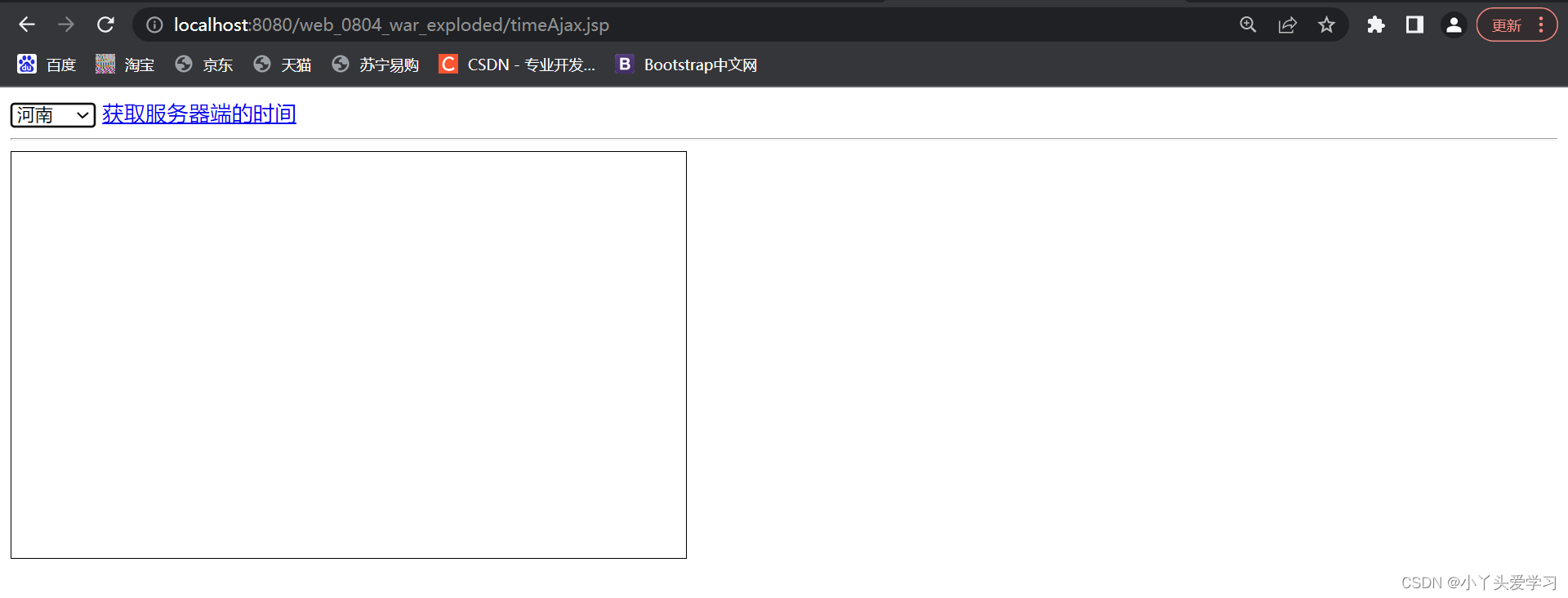Open the 百度 bookmark
Viewport: 1568px width, 598px height.
tap(47, 65)
